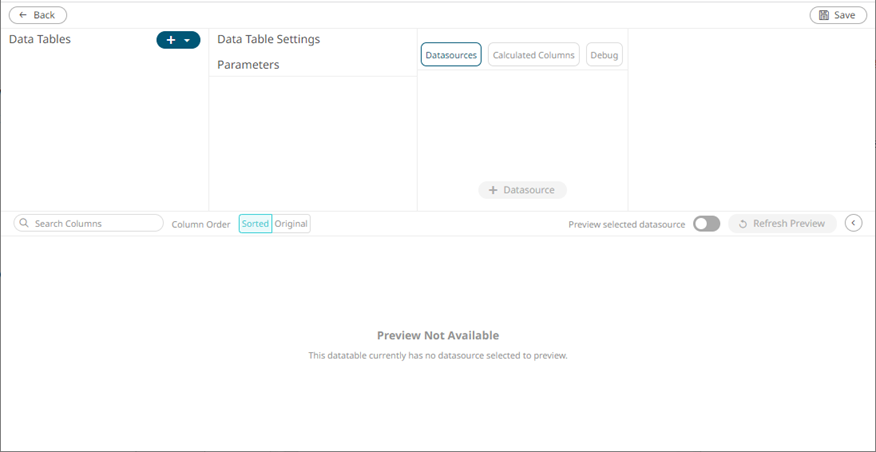
Task: Collapse panel with the circled chevron icon
Action: coord(853,223)
